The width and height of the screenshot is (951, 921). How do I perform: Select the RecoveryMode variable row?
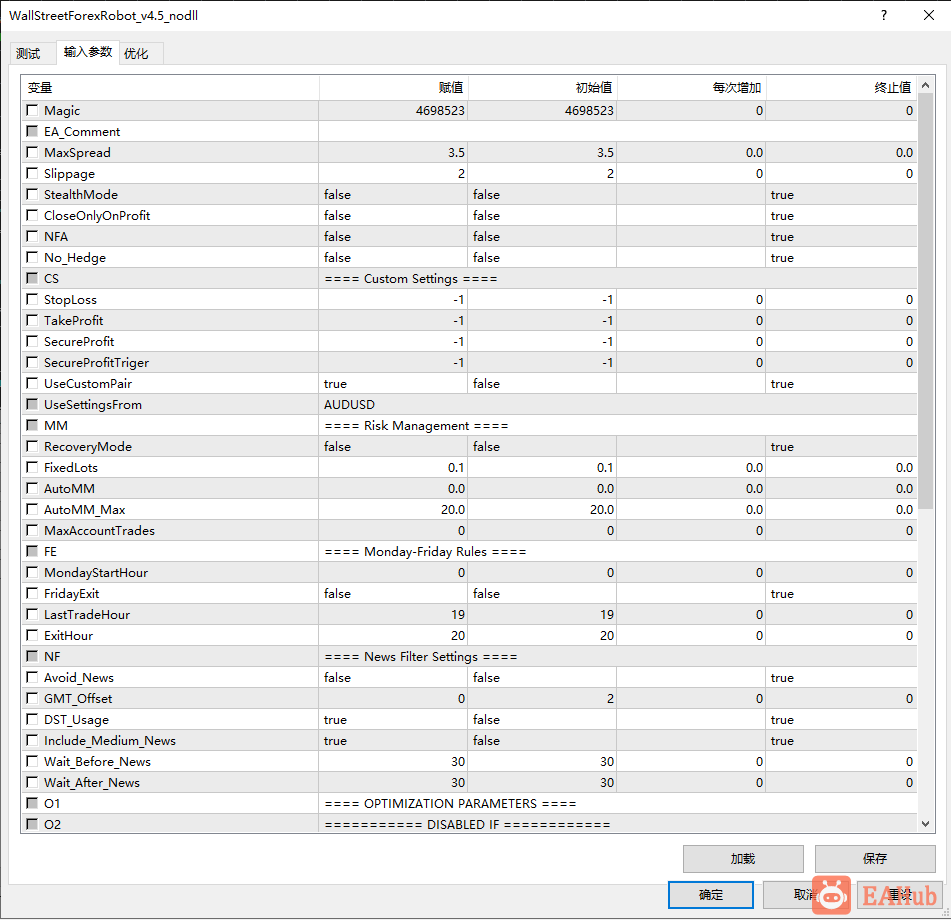click(469, 446)
